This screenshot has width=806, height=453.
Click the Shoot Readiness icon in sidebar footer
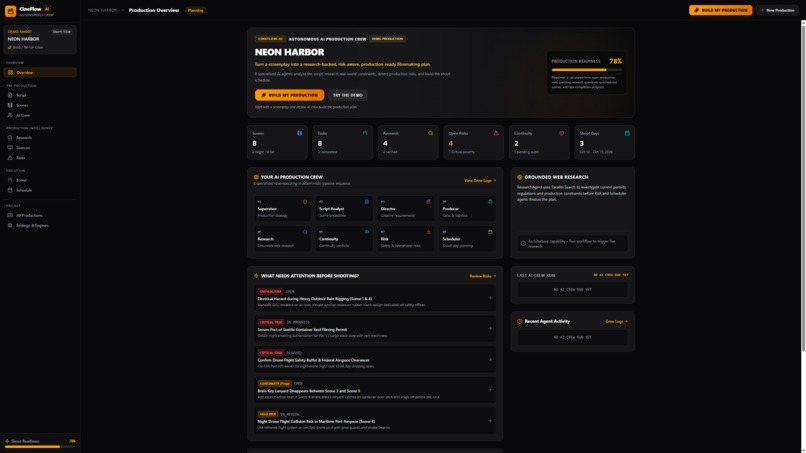7,441
